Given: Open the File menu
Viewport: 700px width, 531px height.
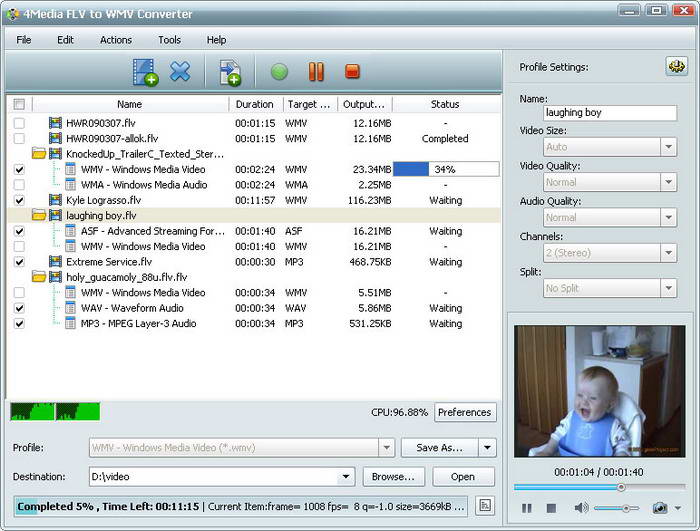Looking at the screenshot, I should click(x=24, y=40).
